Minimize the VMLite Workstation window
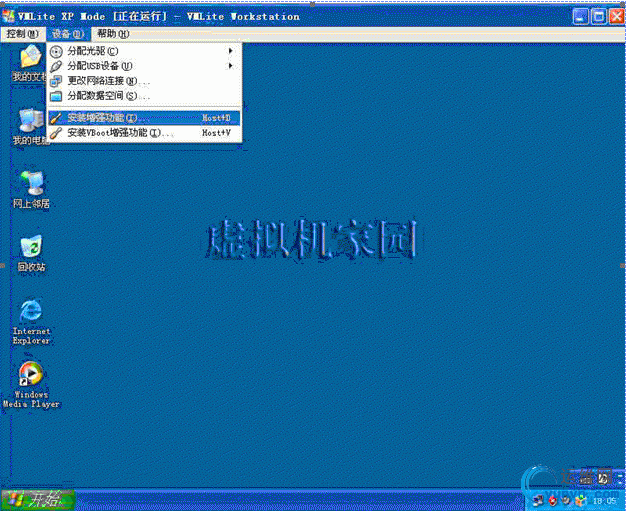 pyautogui.click(x=581, y=17)
